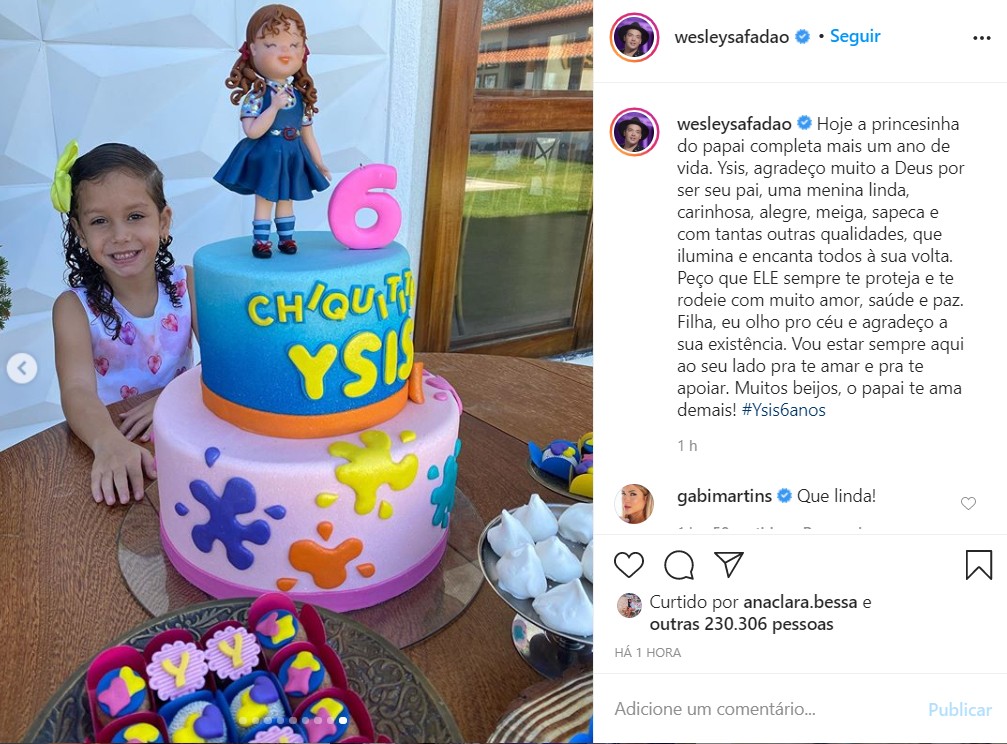The image size is (1007, 744).
Task: Select the last carousel dot indicator
Action: pyautogui.click(x=343, y=721)
